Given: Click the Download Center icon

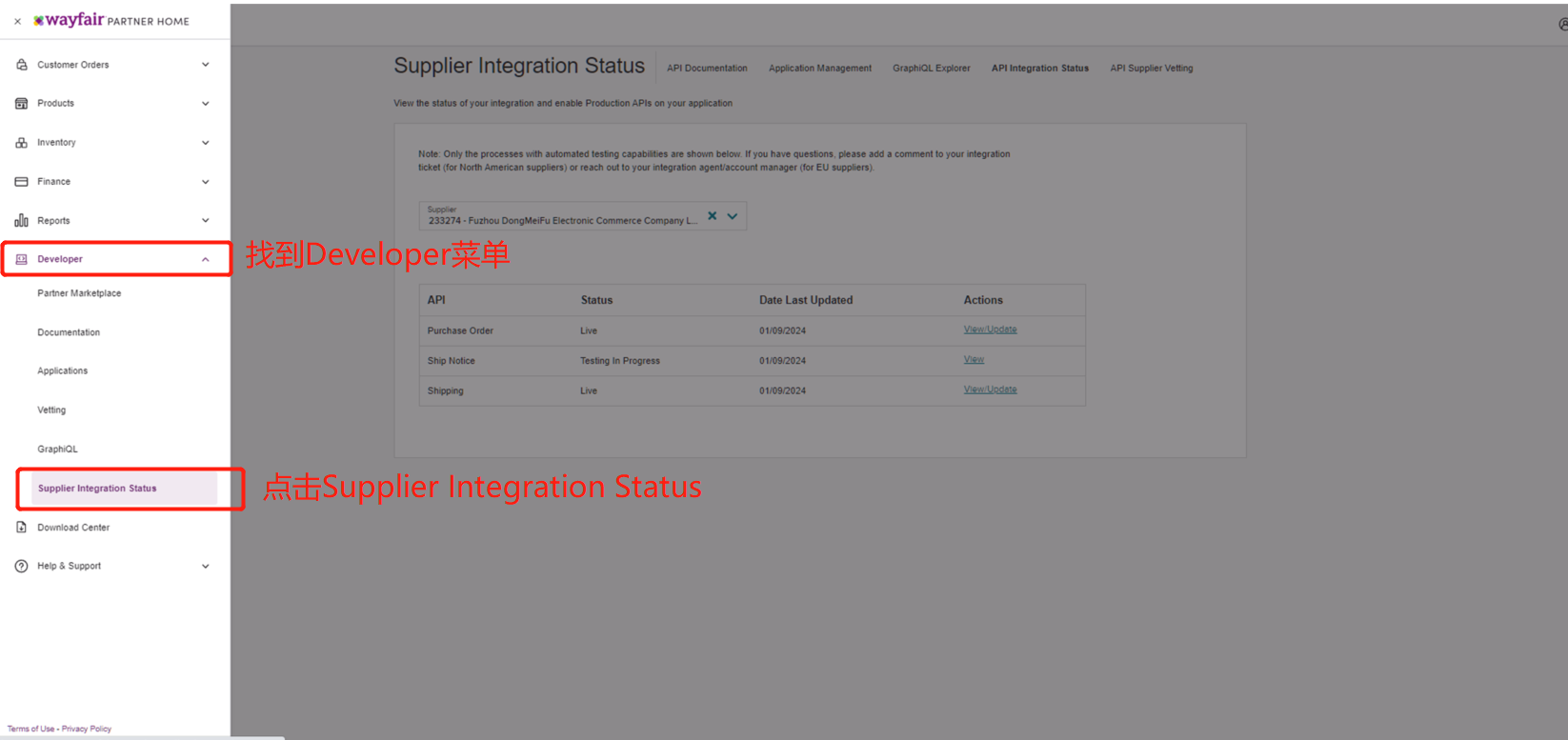Looking at the screenshot, I should coord(21,528).
